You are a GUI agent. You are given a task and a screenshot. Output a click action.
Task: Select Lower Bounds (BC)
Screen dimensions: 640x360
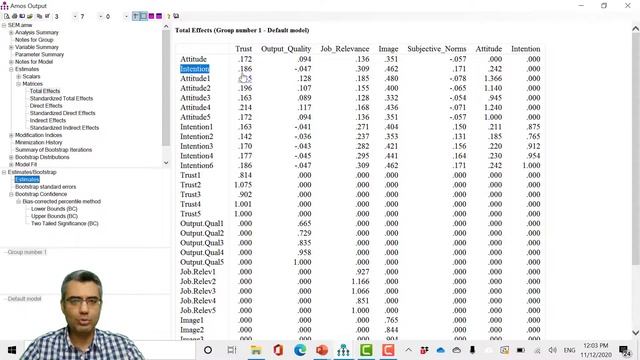(54, 209)
